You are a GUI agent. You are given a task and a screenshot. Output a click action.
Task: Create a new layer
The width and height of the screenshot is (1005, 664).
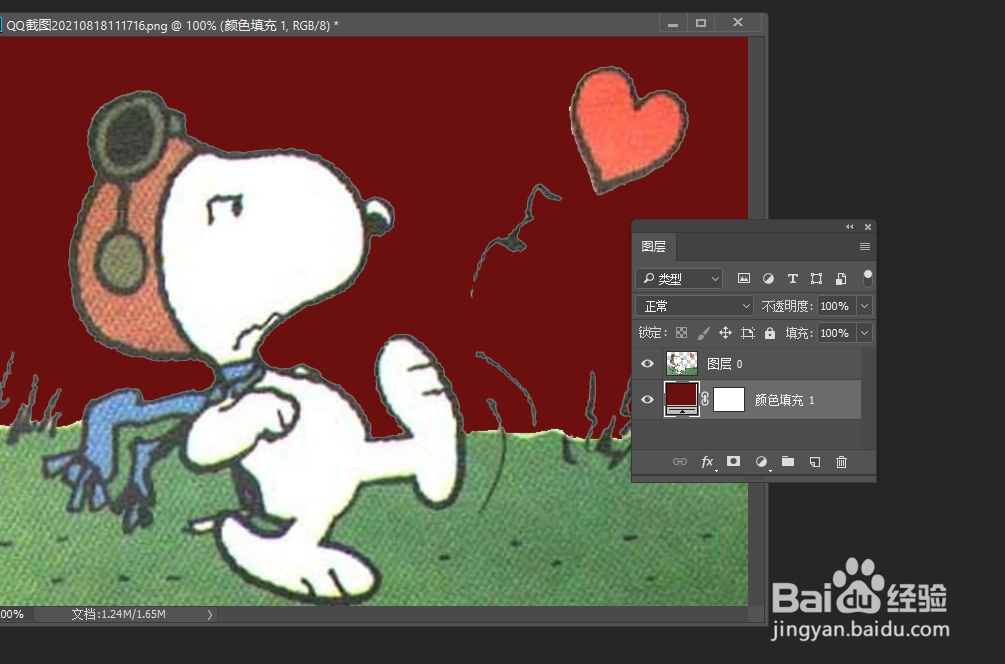[815, 461]
